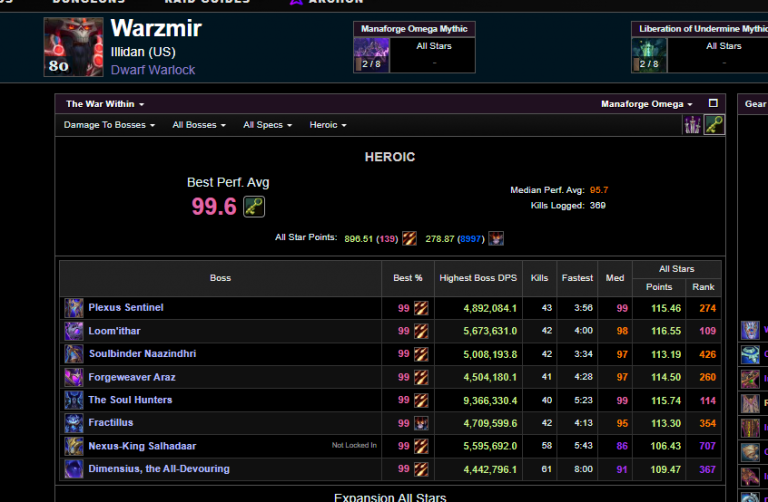Click spec icon in Soulbinder Naazindhri row
The height and width of the screenshot is (502, 768).
421,354
